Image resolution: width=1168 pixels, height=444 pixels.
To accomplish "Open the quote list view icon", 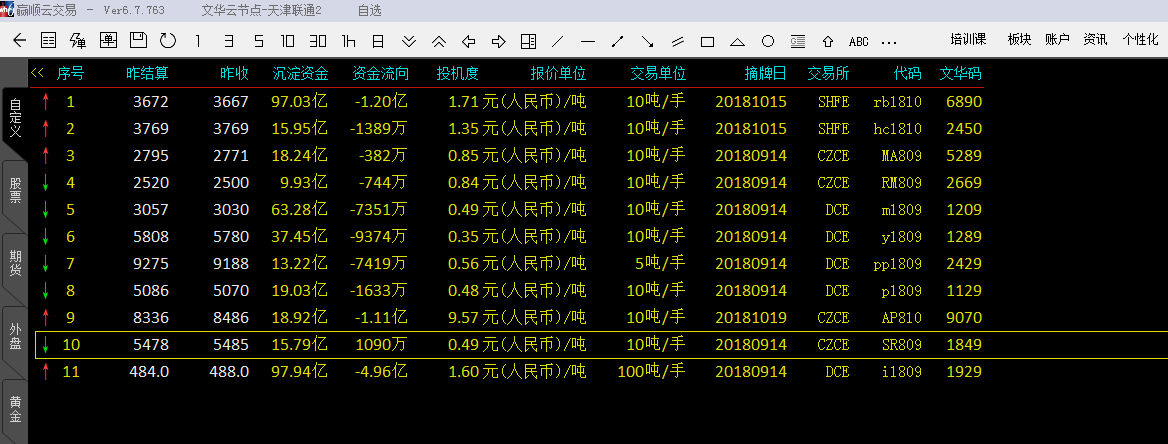I will 48,41.
